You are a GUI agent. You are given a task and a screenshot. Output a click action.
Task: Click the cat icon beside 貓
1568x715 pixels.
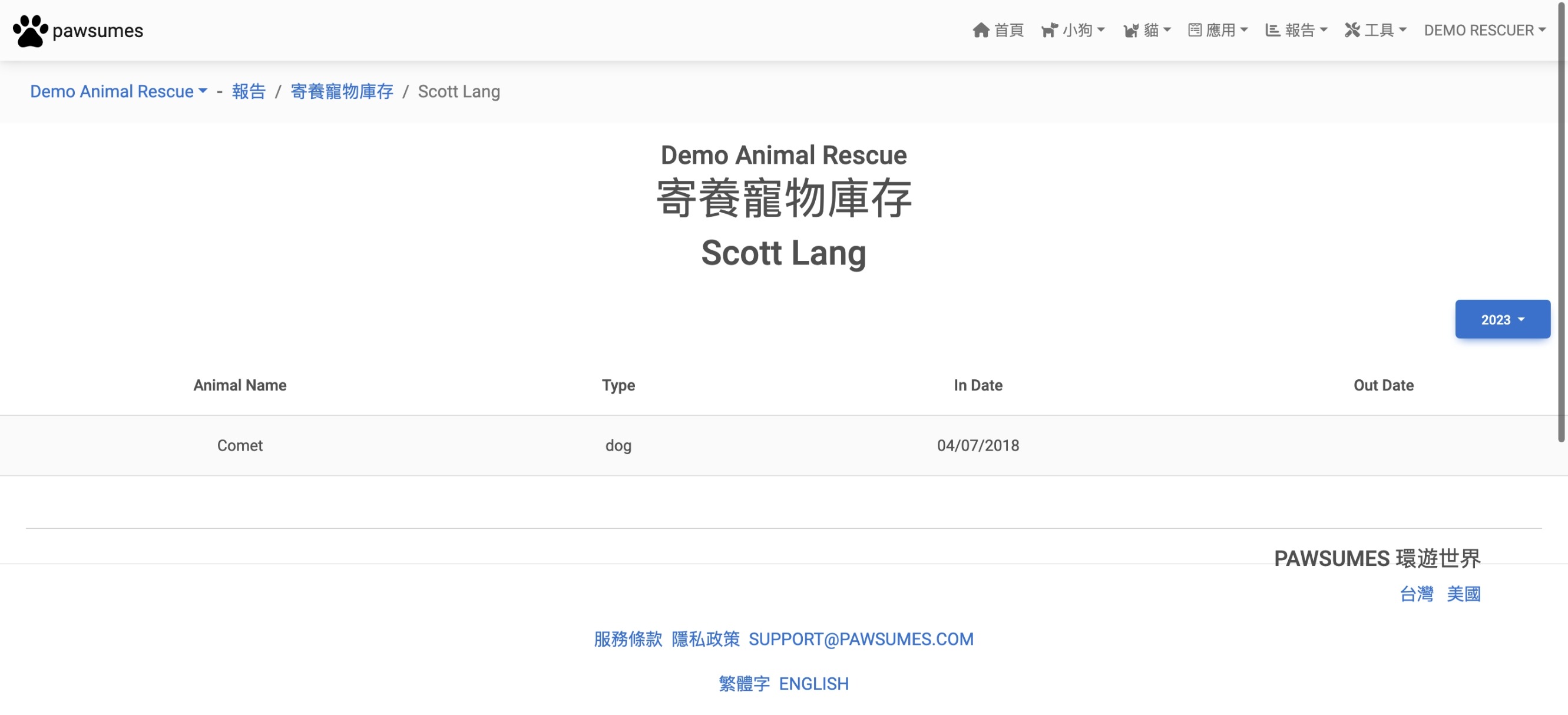pos(1131,31)
